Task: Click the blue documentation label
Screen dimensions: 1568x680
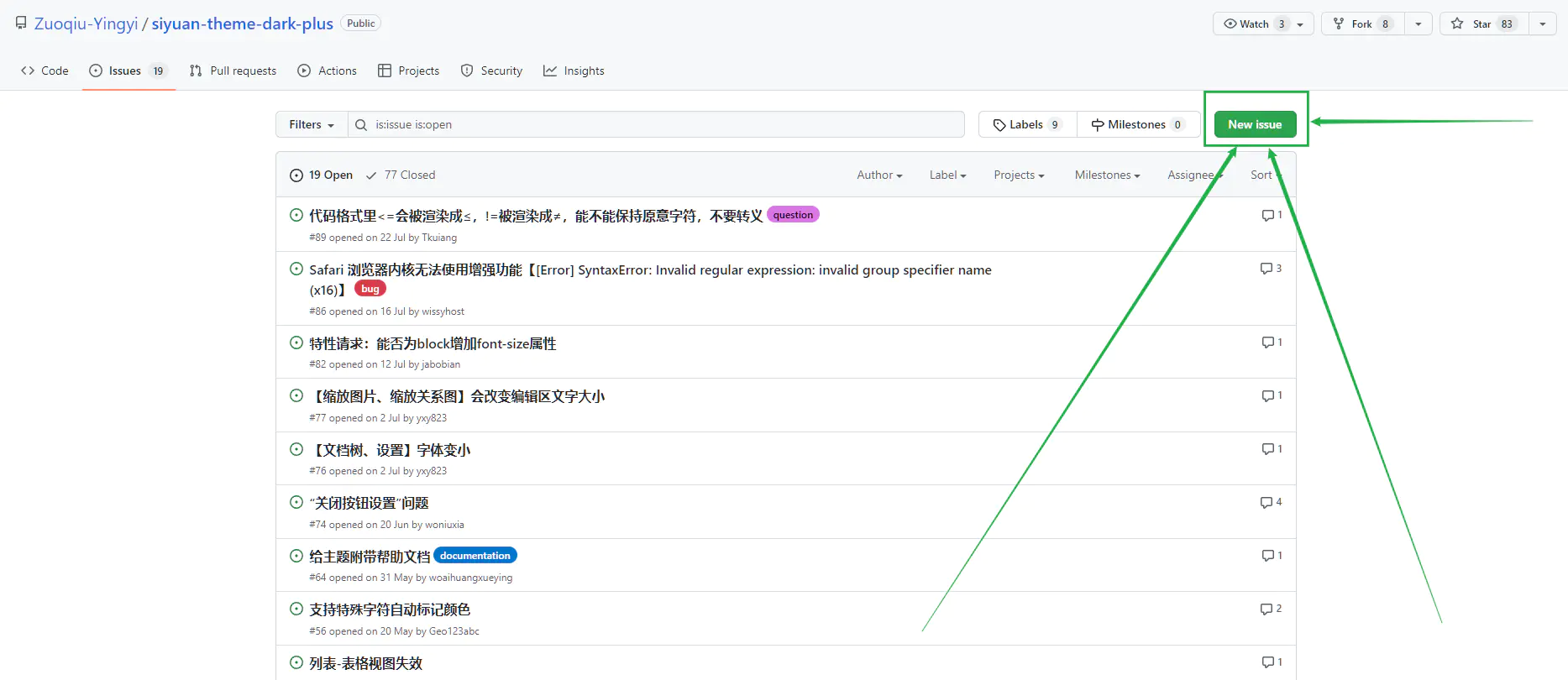Action: (x=475, y=556)
